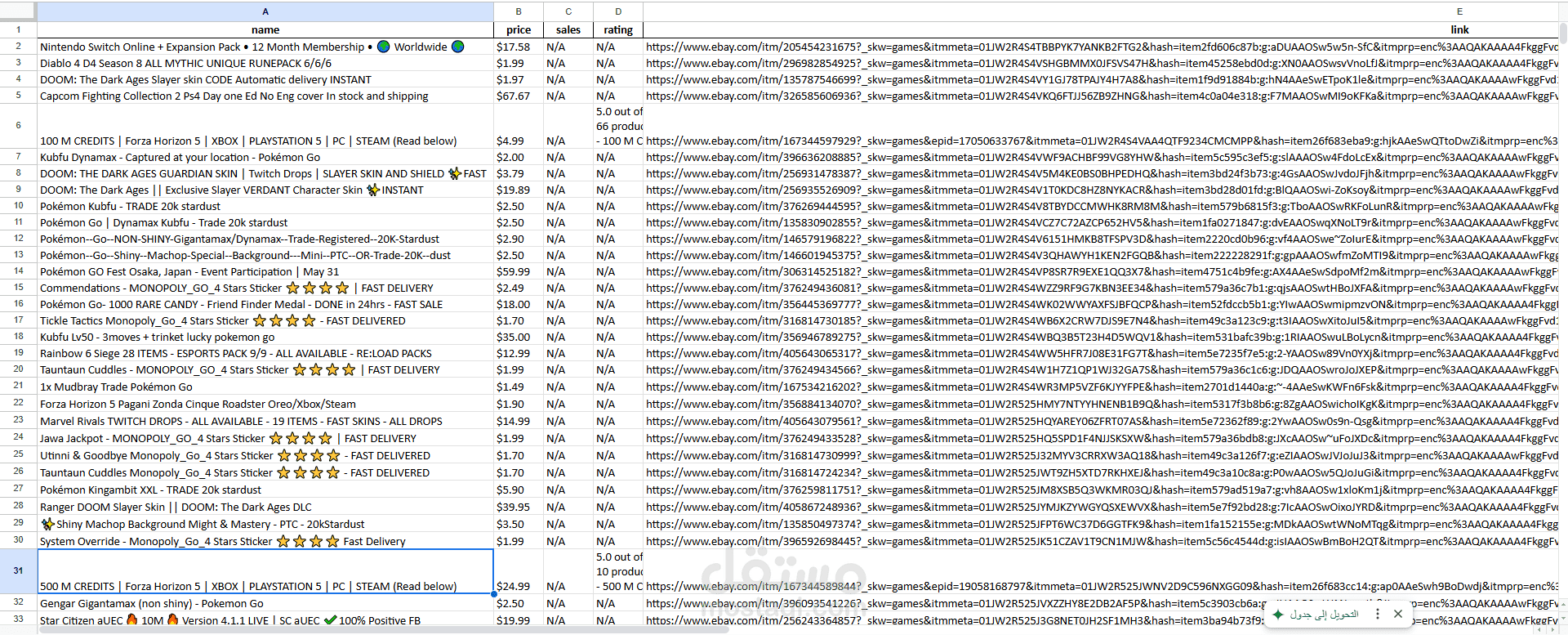
Task: Select the 'Diablo 4 D4 Season 8' cell
Action: pyautogui.click(x=265, y=63)
